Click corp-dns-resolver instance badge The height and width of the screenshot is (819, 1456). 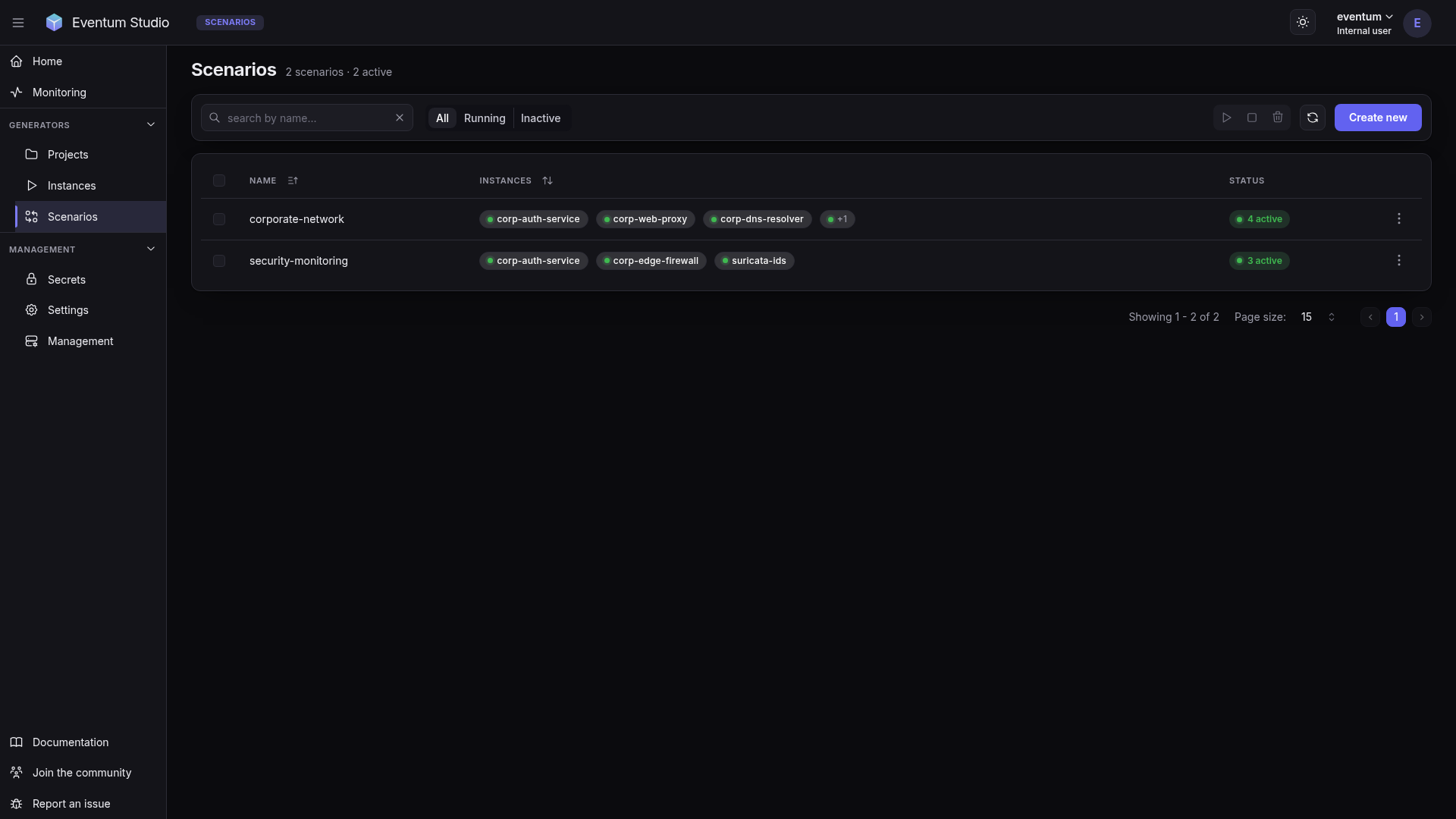[758, 219]
